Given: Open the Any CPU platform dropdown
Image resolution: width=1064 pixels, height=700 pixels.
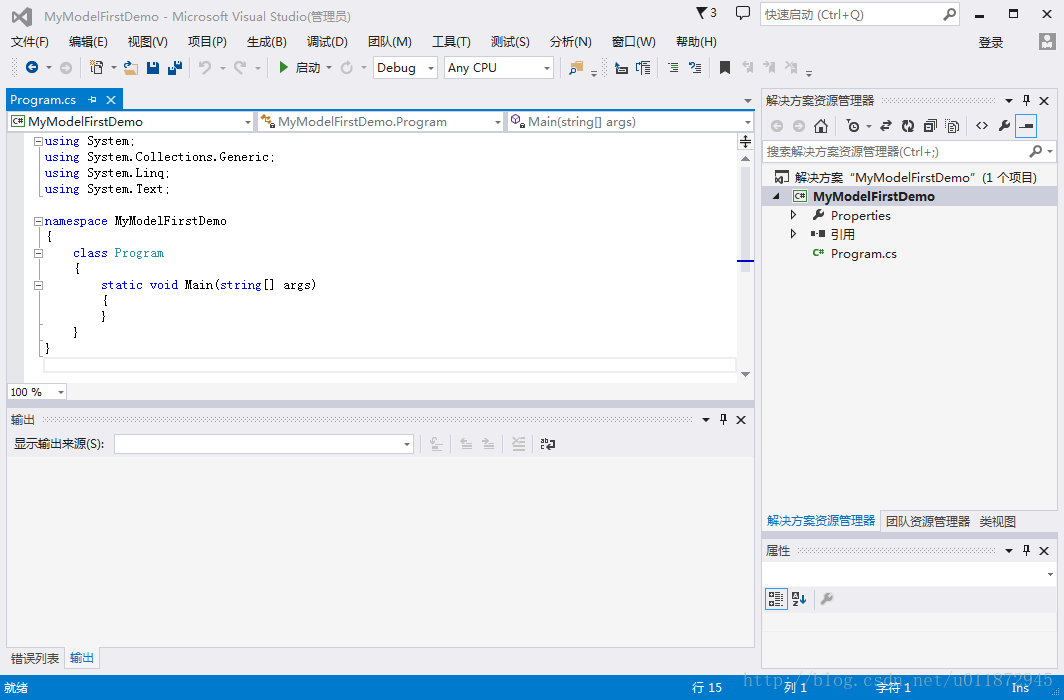Looking at the screenshot, I should pyautogui.click(x=499, y=68).
